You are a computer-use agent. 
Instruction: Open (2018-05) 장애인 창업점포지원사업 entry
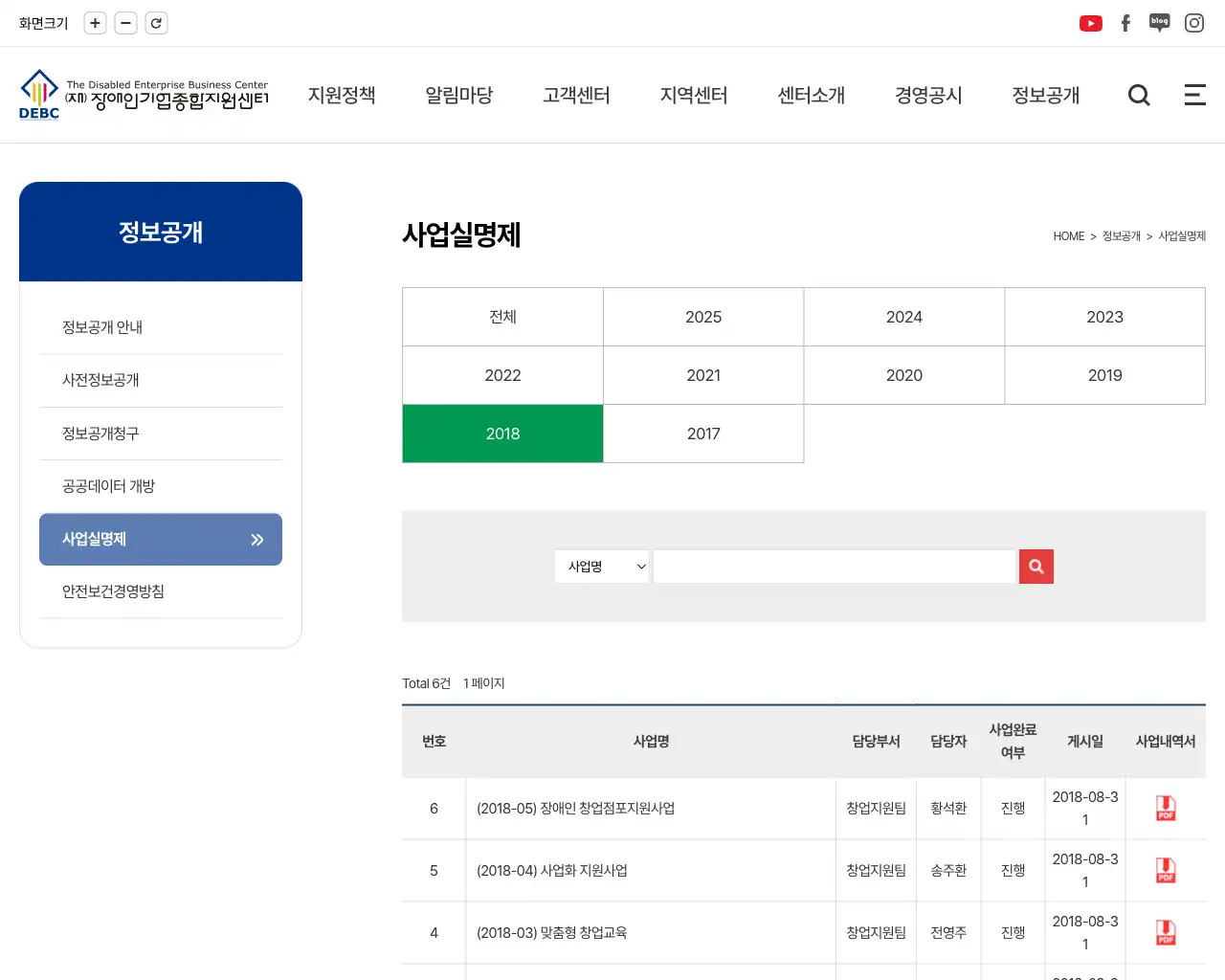point(576,809)
